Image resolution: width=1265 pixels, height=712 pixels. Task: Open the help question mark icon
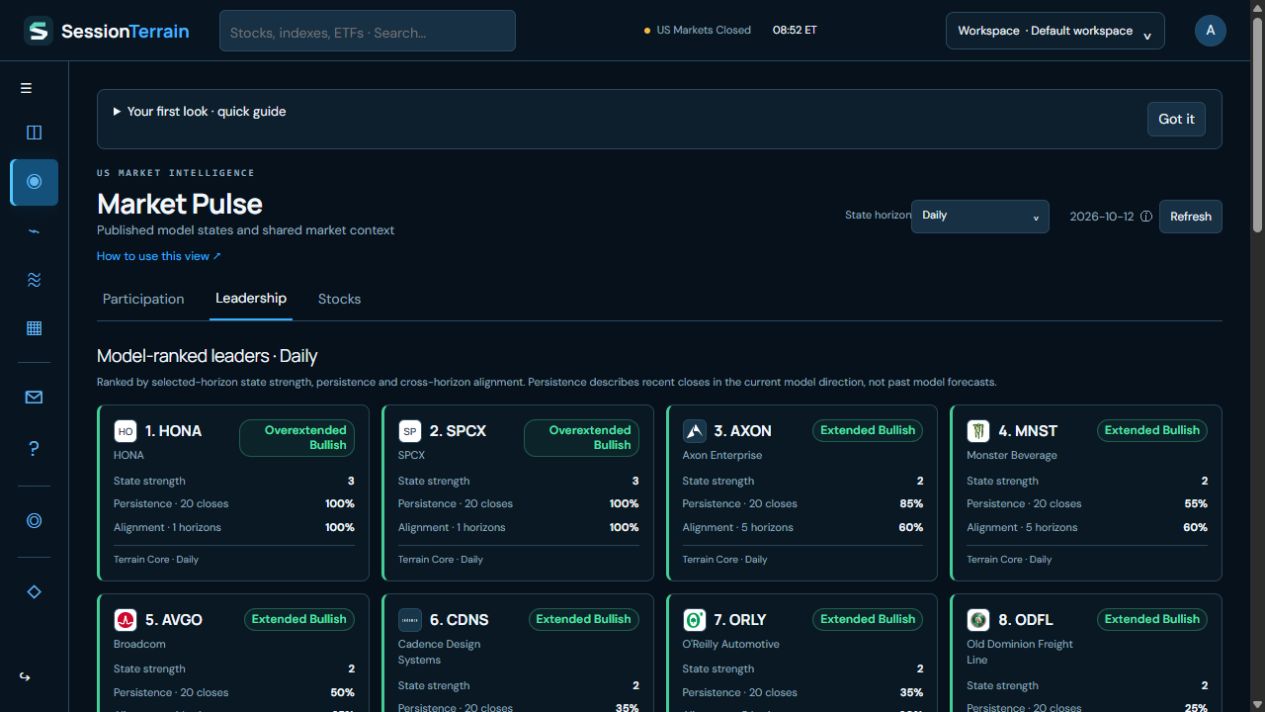click(34, 448)
